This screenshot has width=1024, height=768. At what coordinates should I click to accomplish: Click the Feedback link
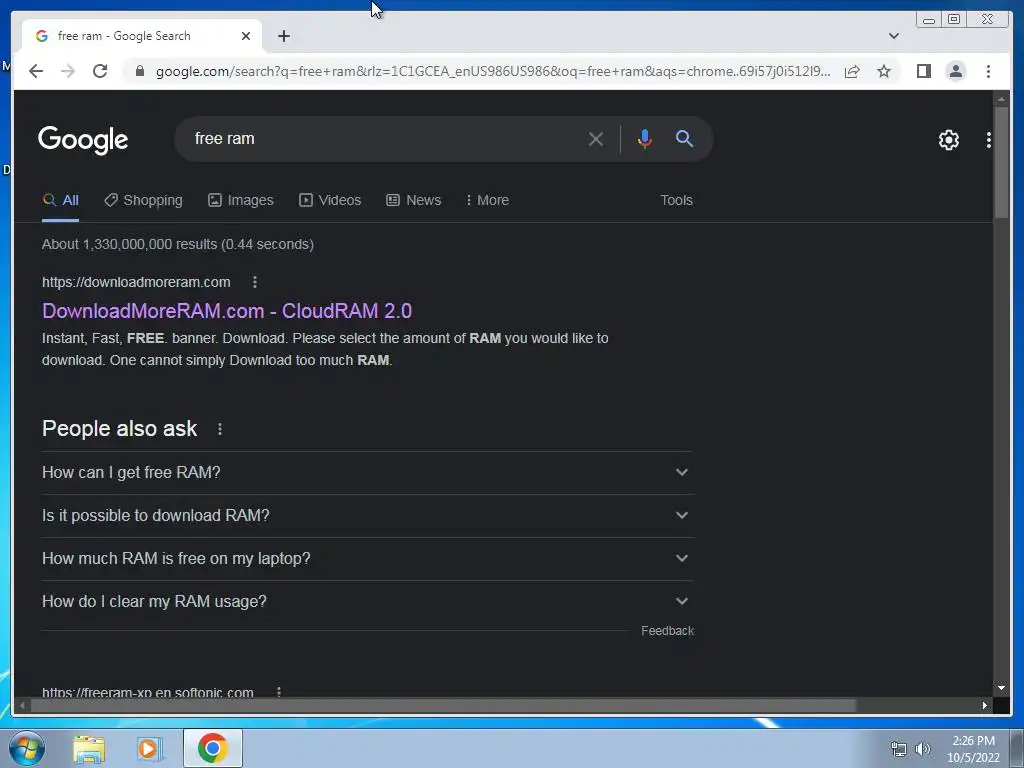(x=667, y=631)
